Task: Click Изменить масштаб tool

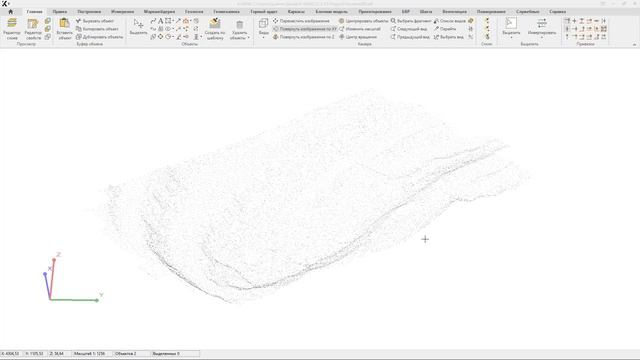Action: point(360,29)
